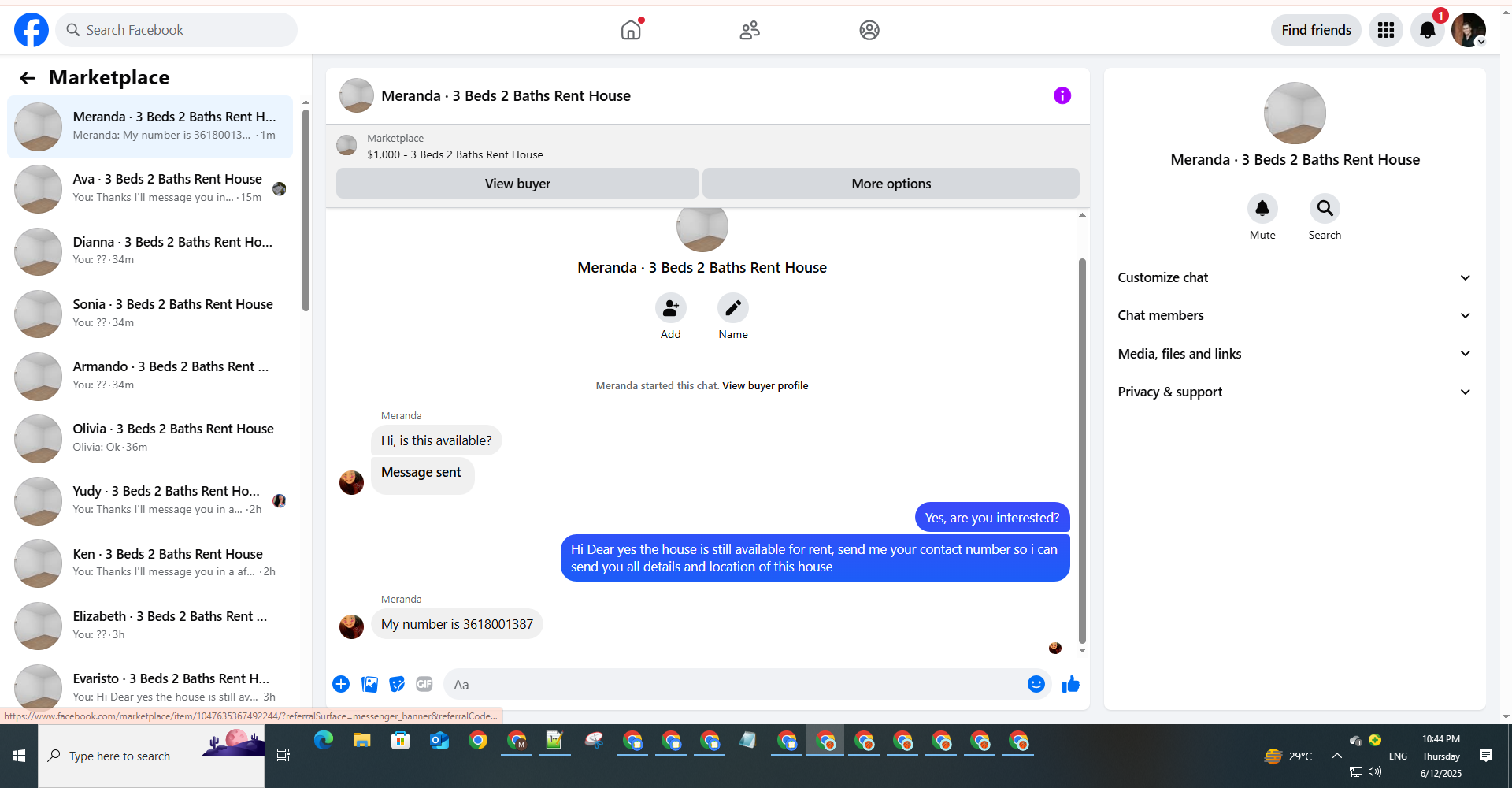Select message 'Yes, are you interested?'
1512x788 pixels.
coord(992,518)
